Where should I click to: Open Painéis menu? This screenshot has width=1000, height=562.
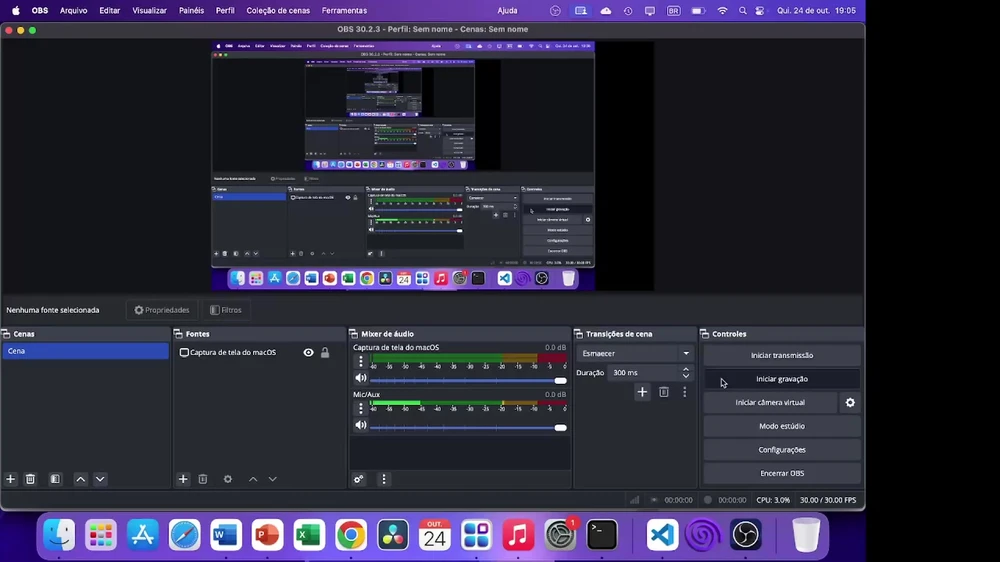pyautogui.click(x=191, y=10)
